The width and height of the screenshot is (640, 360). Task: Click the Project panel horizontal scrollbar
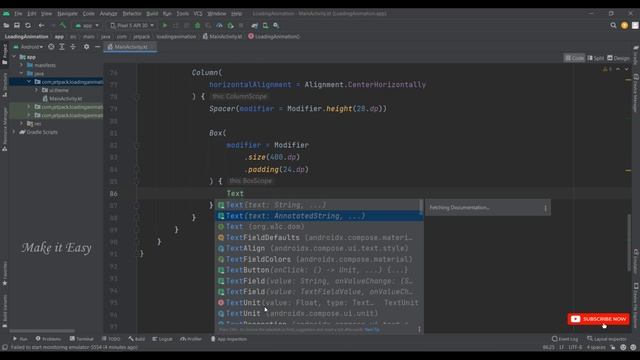(42, 331)
